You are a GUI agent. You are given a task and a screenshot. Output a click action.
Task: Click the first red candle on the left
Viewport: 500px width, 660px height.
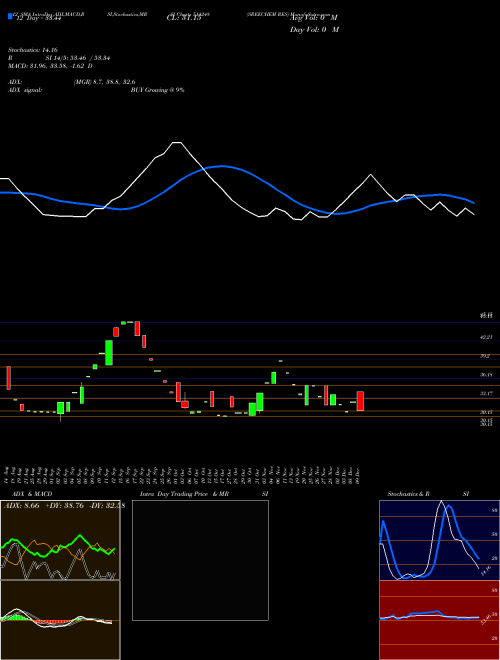[x=8, y=378]
